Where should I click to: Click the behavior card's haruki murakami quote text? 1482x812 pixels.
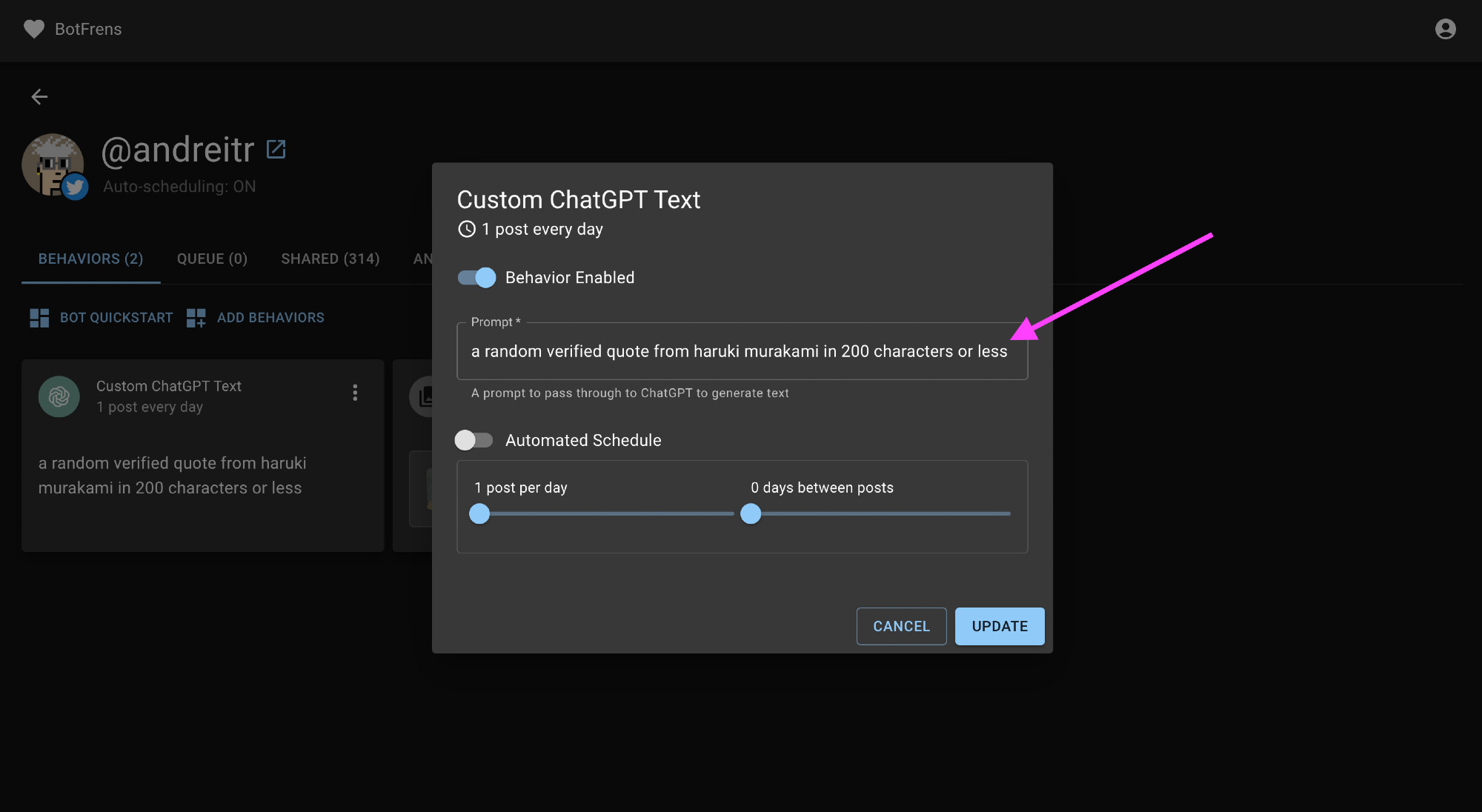pos(172,476)
